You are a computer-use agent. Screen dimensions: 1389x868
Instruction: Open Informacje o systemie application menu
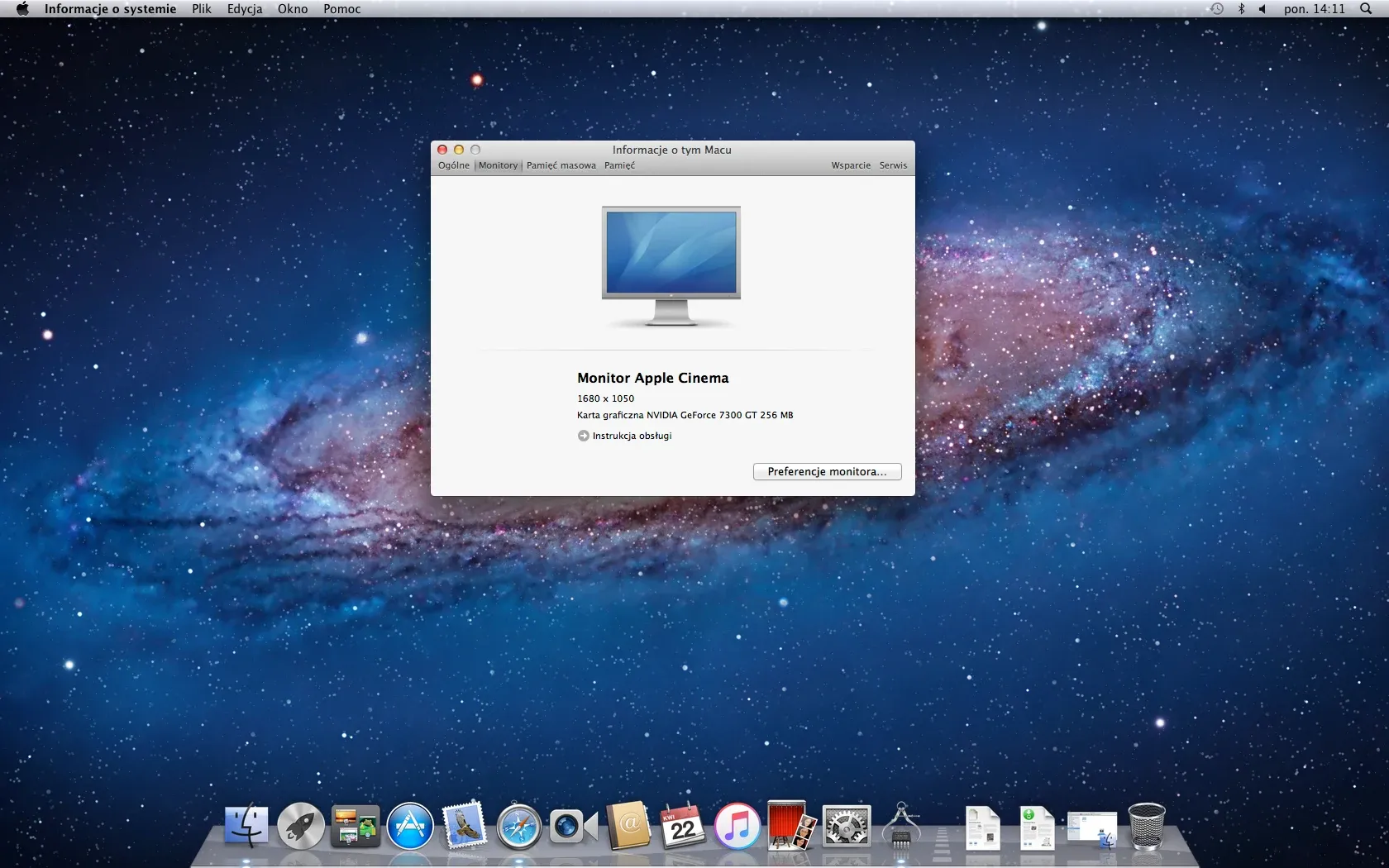pos(110,9)
